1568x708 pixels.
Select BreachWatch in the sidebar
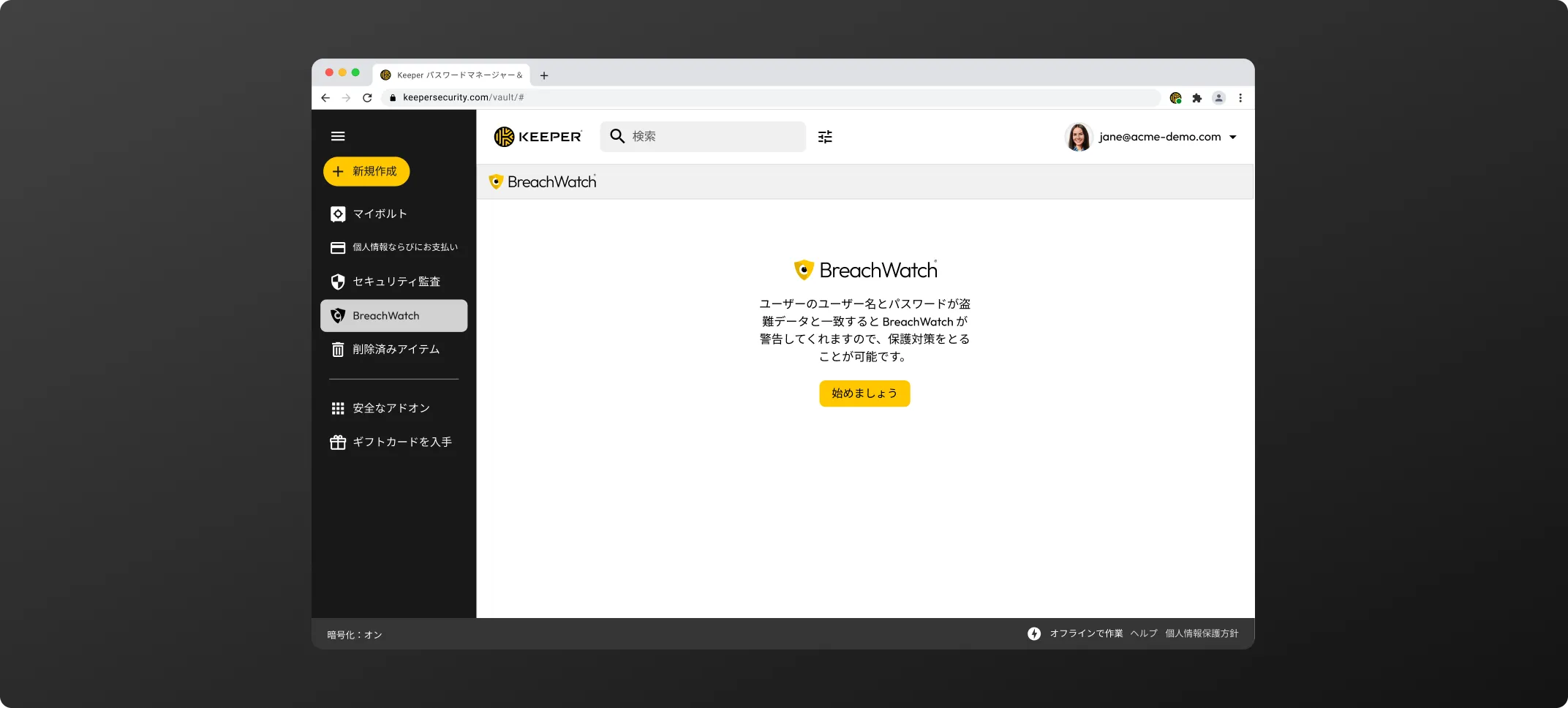pyautogui.click(x=393, y=315)
